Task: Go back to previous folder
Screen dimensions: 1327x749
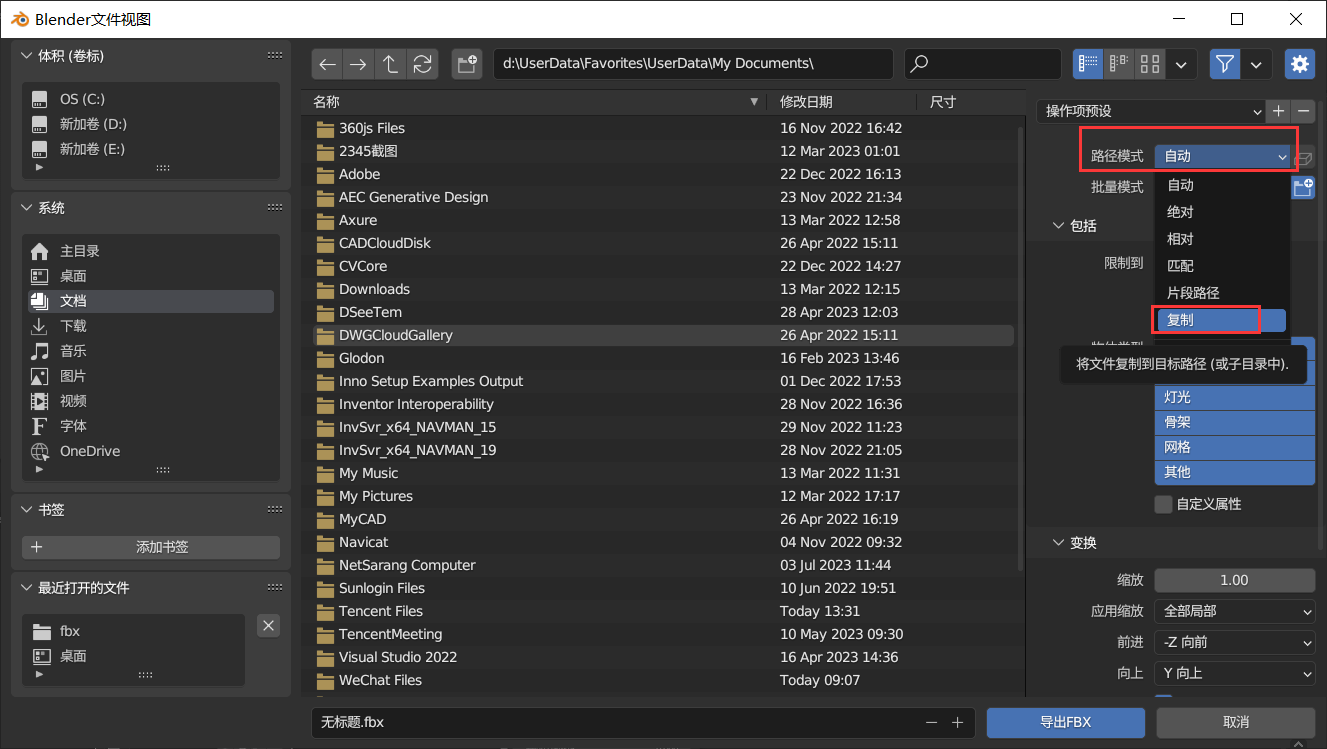Action: [327, 64]
